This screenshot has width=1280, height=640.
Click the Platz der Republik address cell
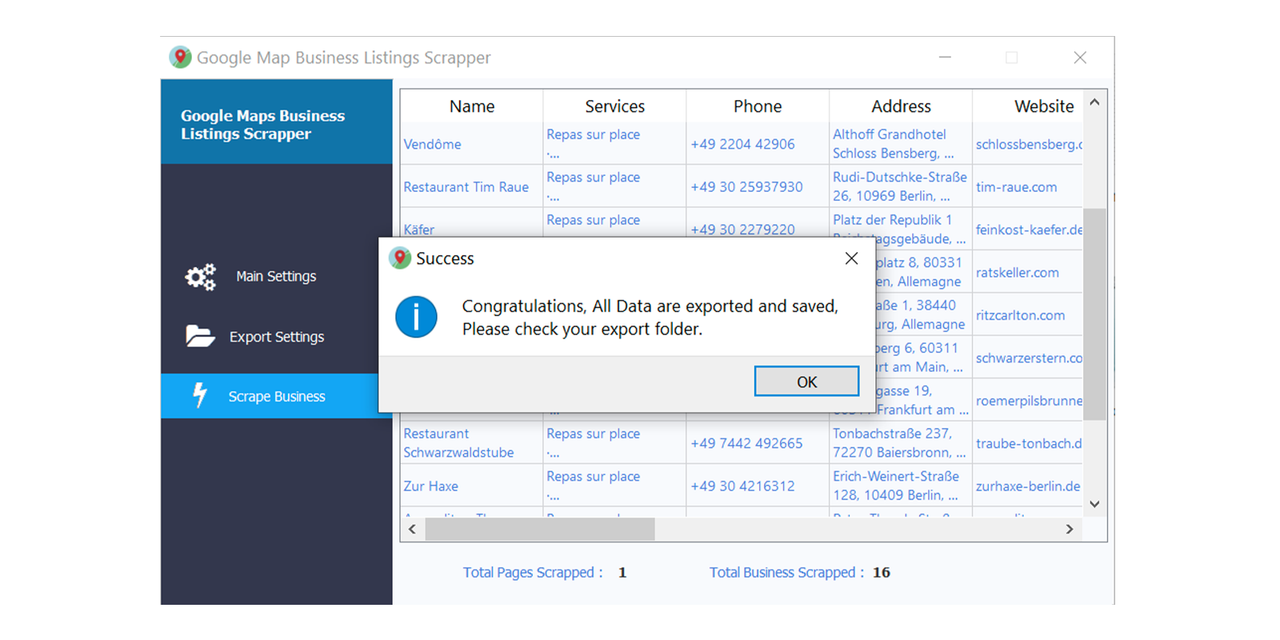(x=901, y=229)
